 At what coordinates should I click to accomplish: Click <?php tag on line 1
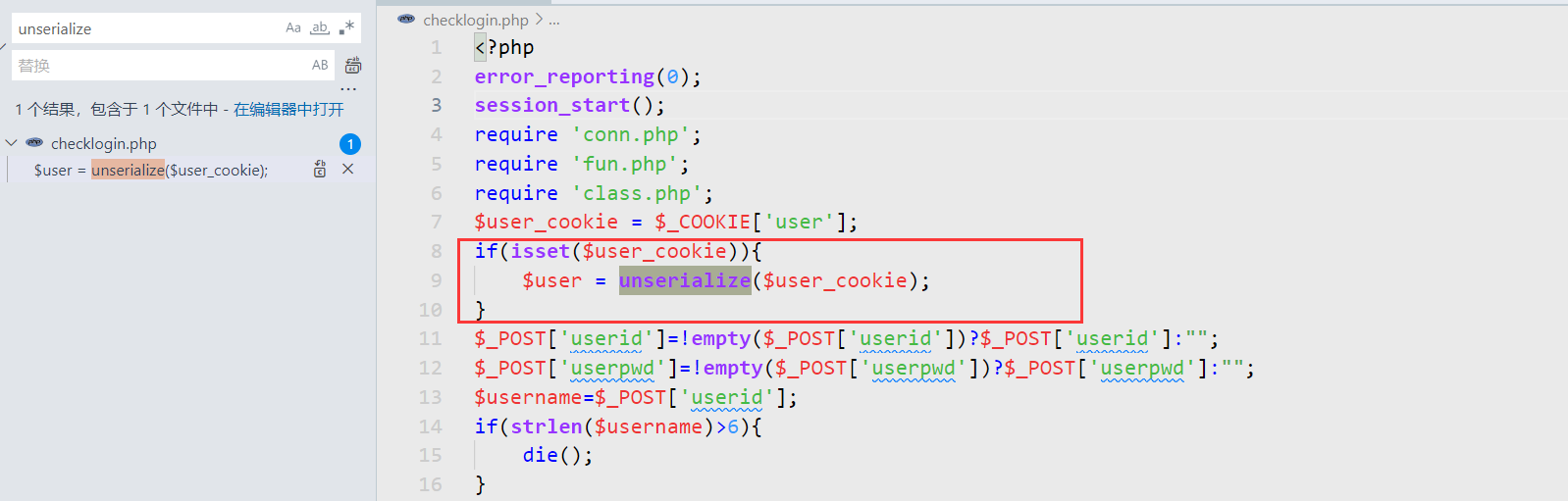(504, 47)
